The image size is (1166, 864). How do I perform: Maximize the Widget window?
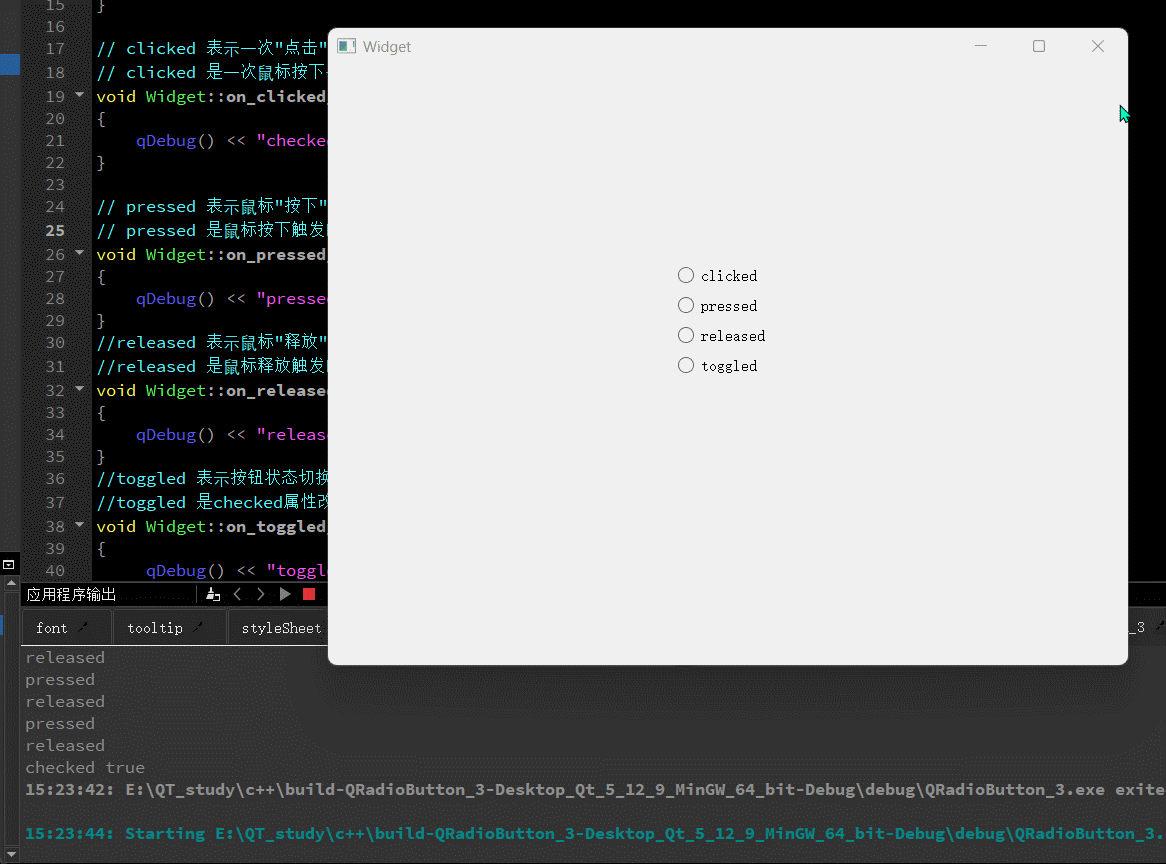pos(1039,46)
